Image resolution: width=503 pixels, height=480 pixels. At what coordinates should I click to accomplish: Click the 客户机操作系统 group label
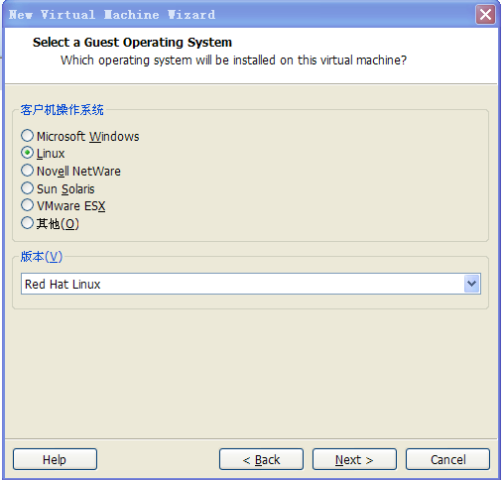point(62,110)
